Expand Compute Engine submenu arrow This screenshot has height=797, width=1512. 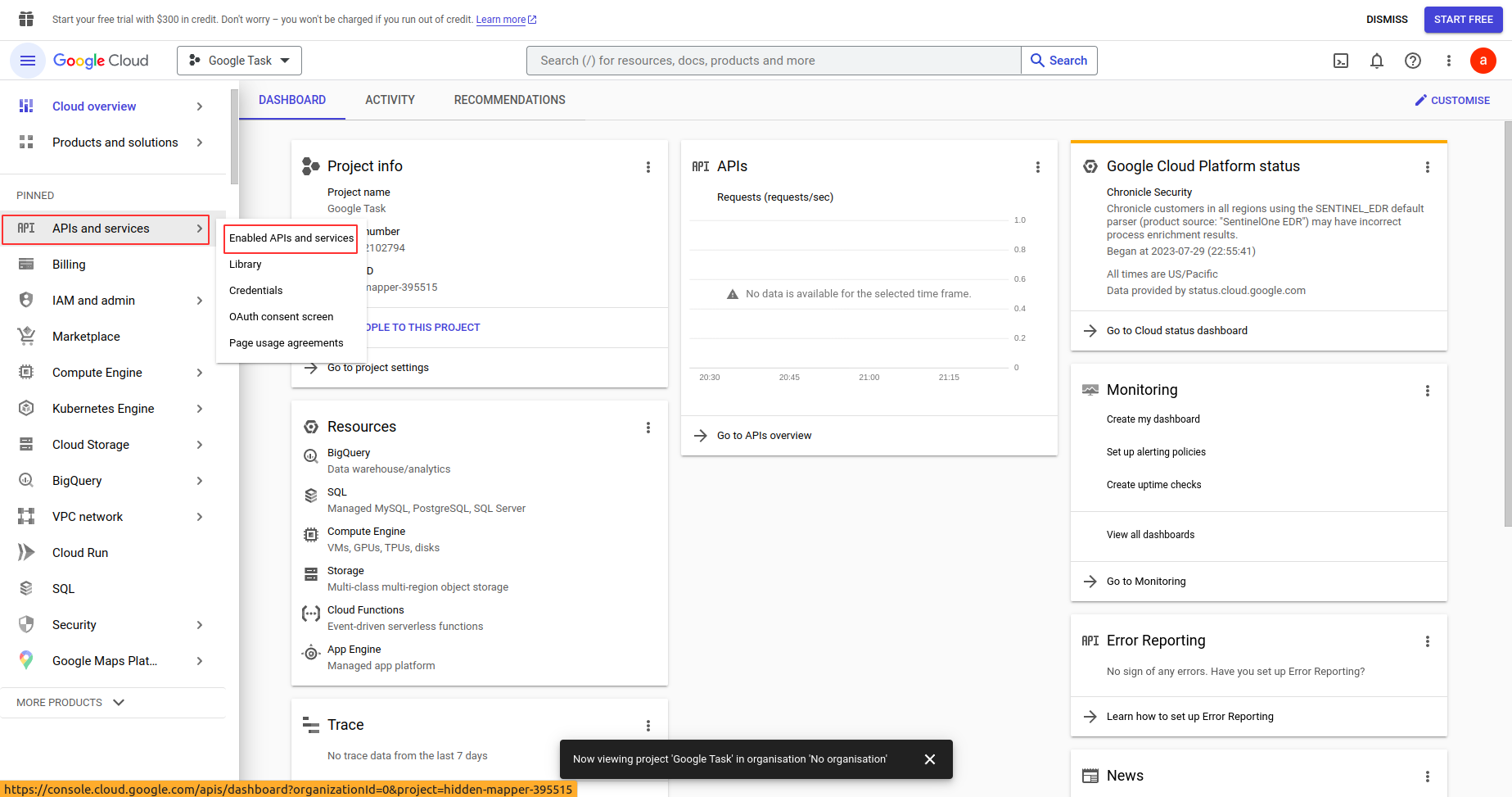(200, 373)
